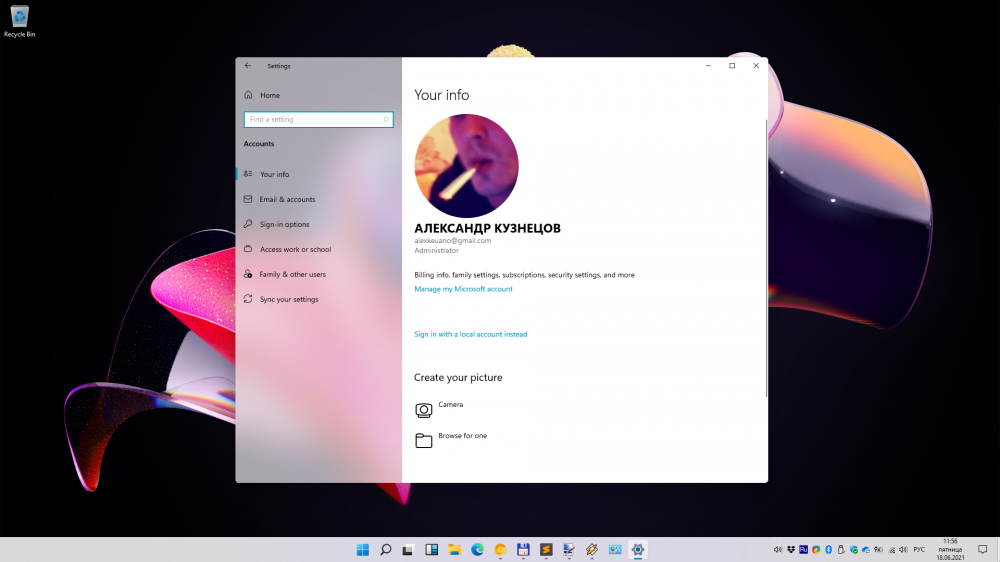
Task: Launch Microsoft Edge from the taskbar
Action: click(x=477, y=549)
